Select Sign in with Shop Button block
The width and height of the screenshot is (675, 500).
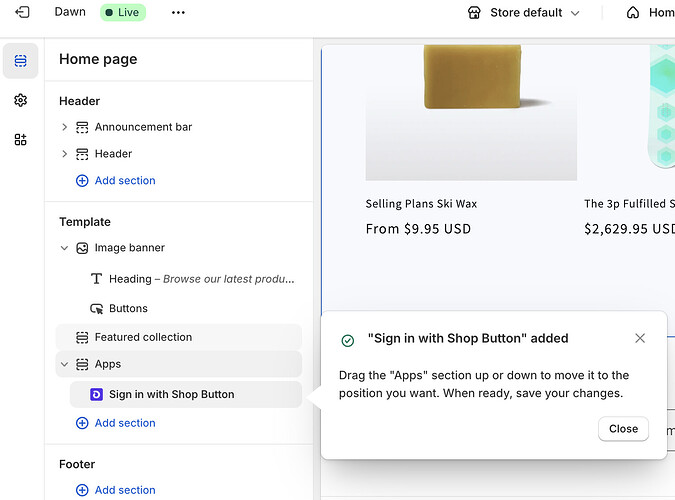(171, 395)
